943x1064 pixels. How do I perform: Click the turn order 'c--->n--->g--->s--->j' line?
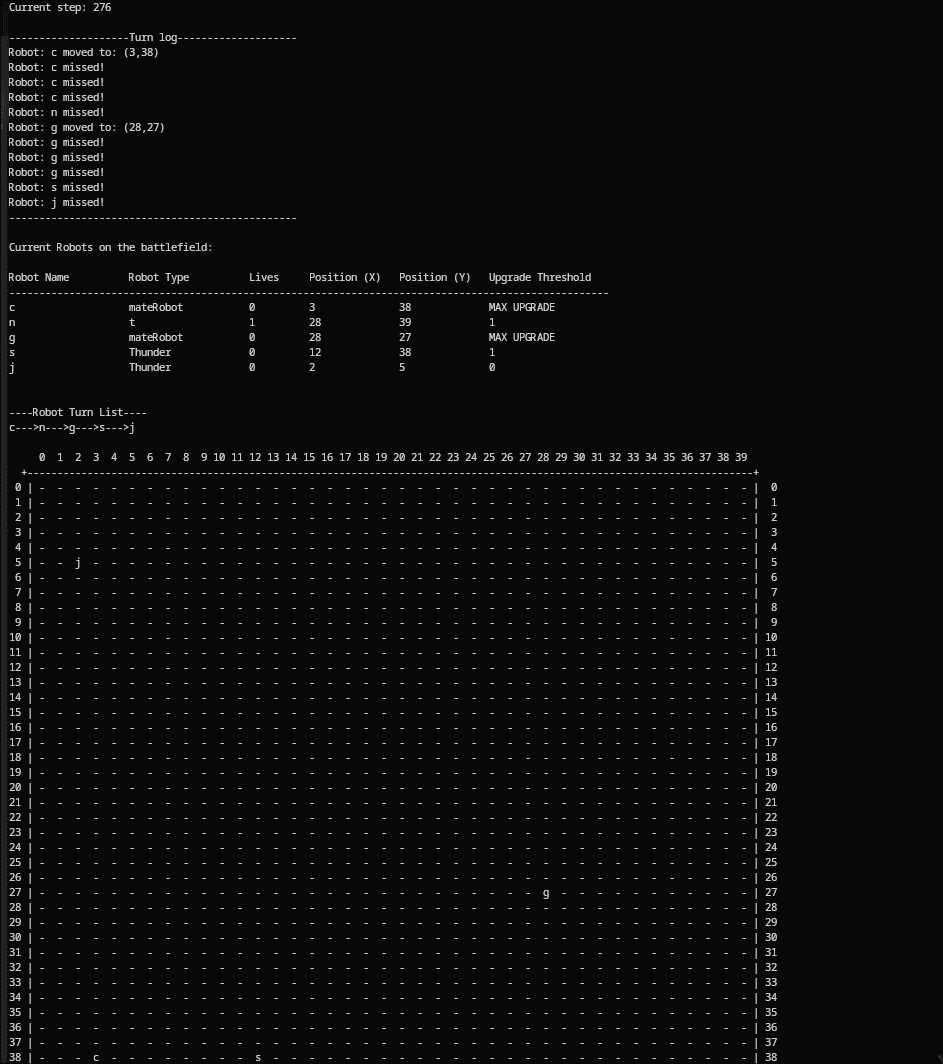[x=72, y=427]
